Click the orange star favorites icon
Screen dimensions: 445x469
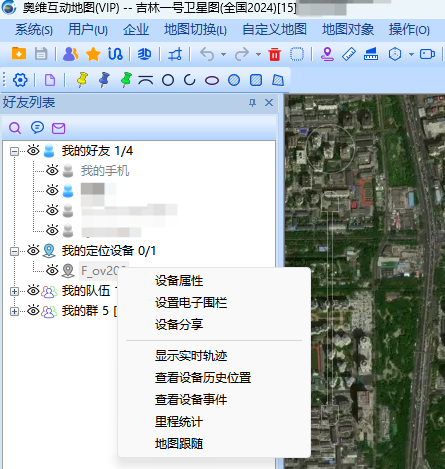click(x=93, y=54)
